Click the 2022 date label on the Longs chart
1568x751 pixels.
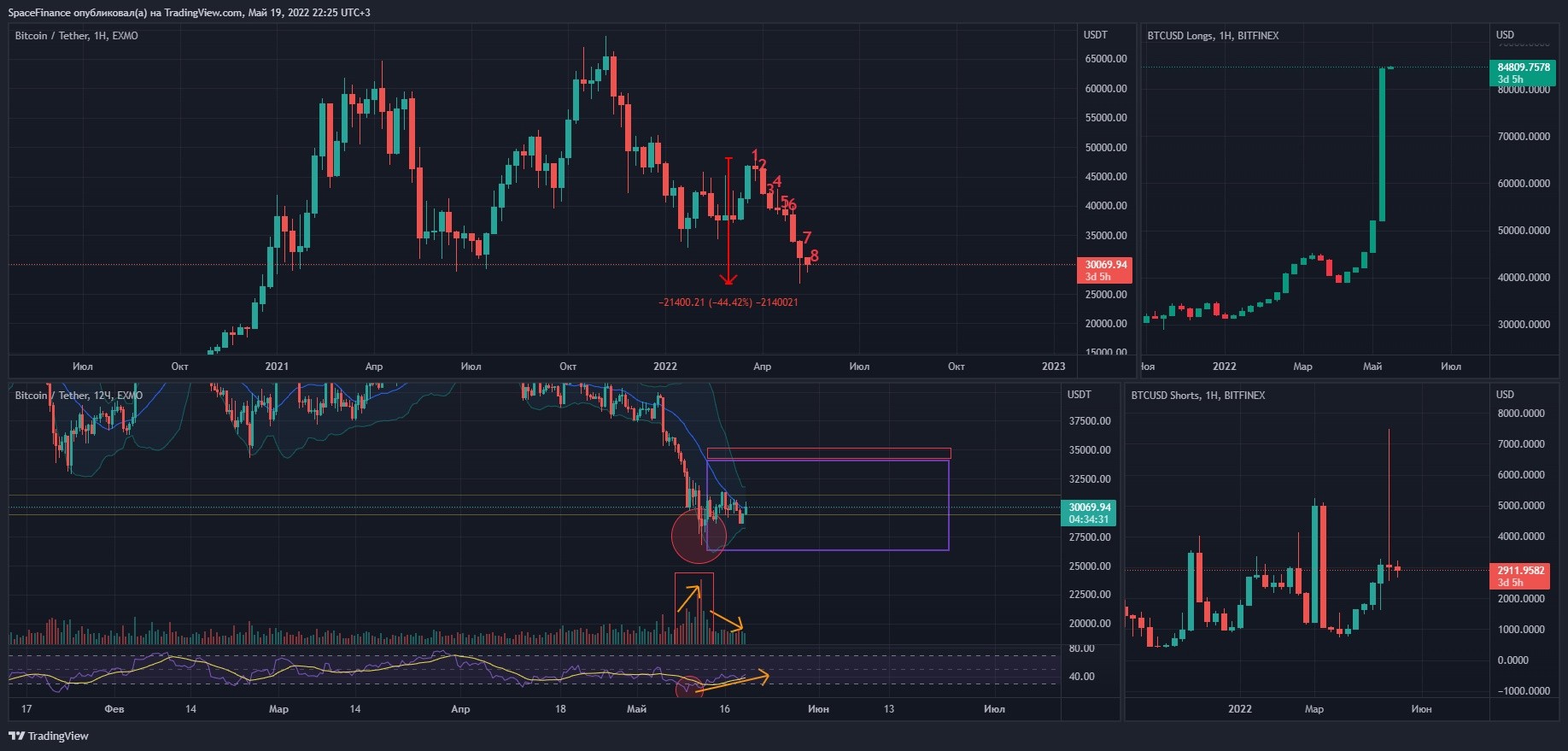1225,367
